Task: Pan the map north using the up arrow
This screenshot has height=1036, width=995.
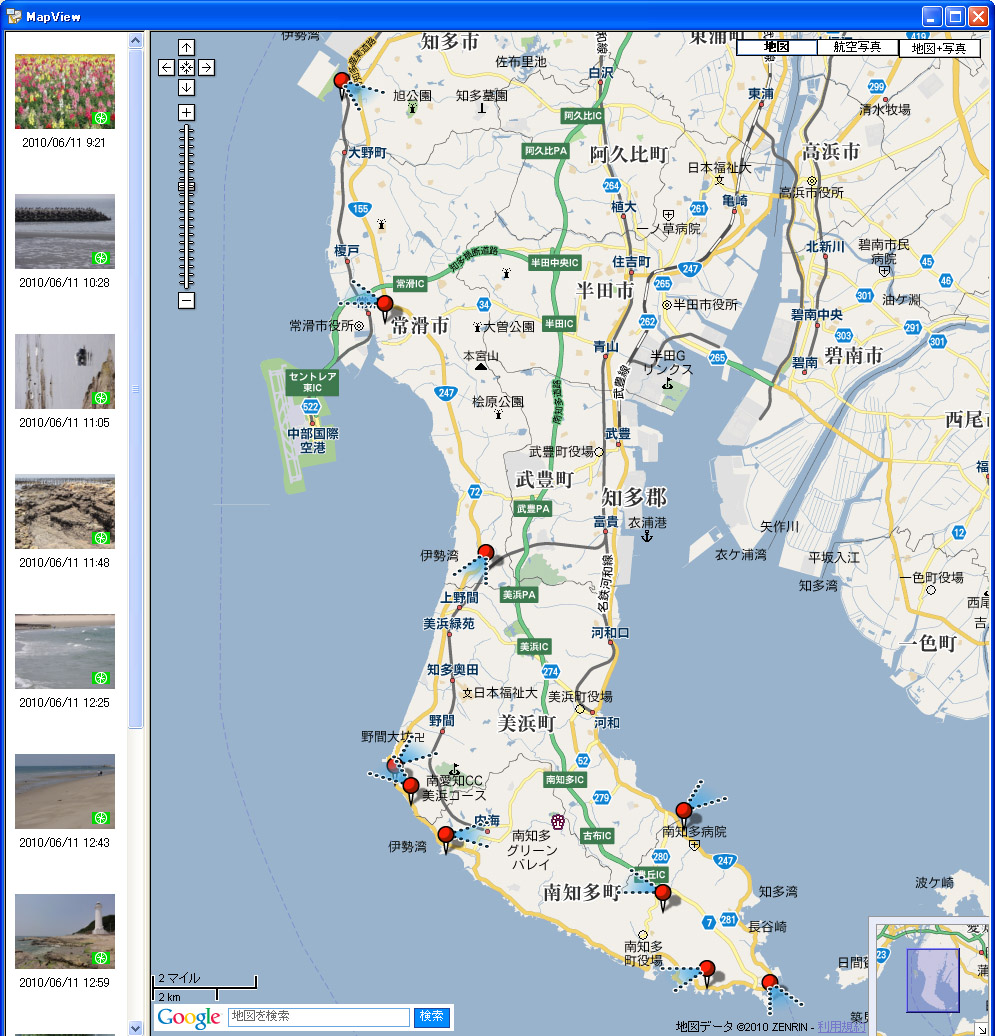Action: tap(185, 47)
